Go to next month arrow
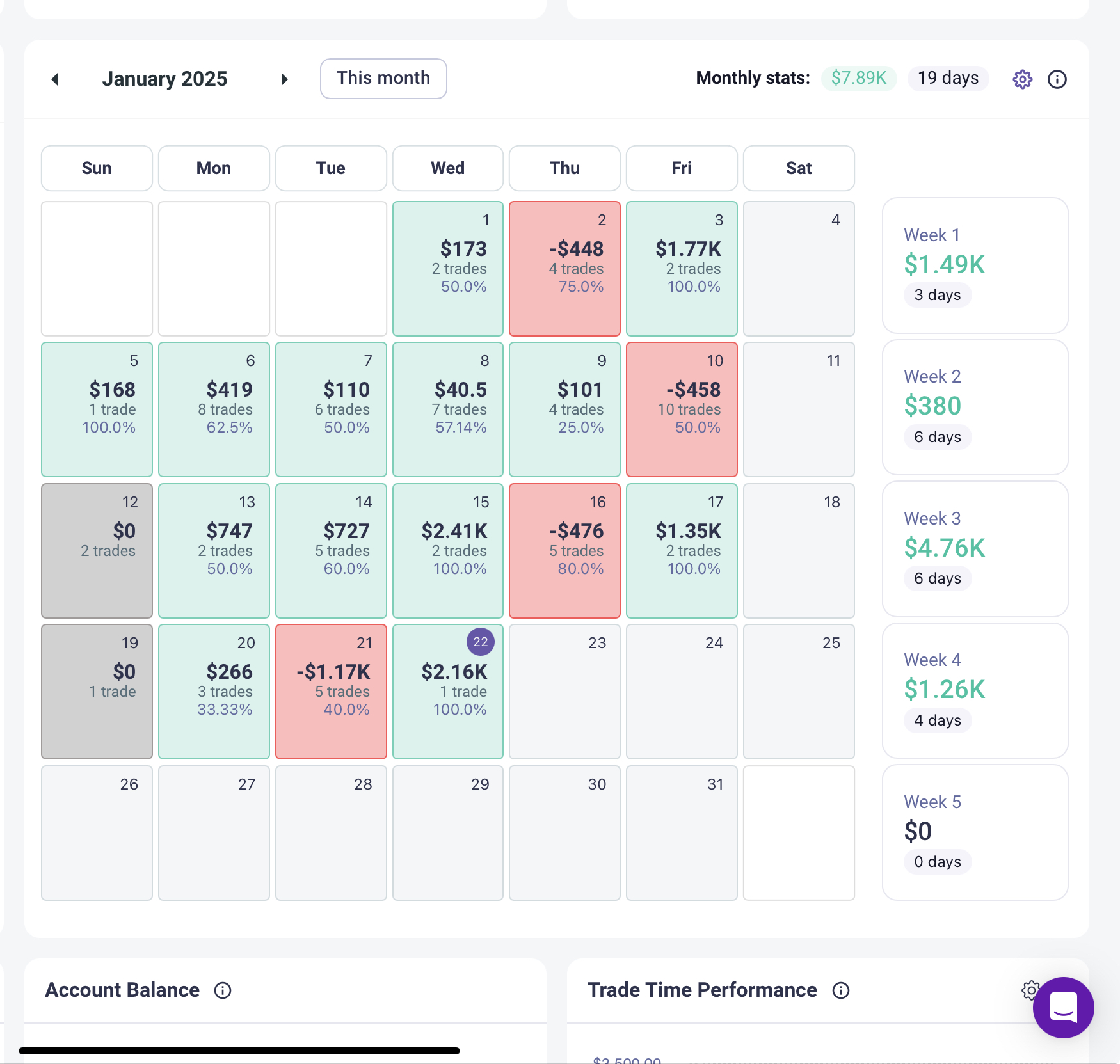1120x1064 pixels. (284, 79)
